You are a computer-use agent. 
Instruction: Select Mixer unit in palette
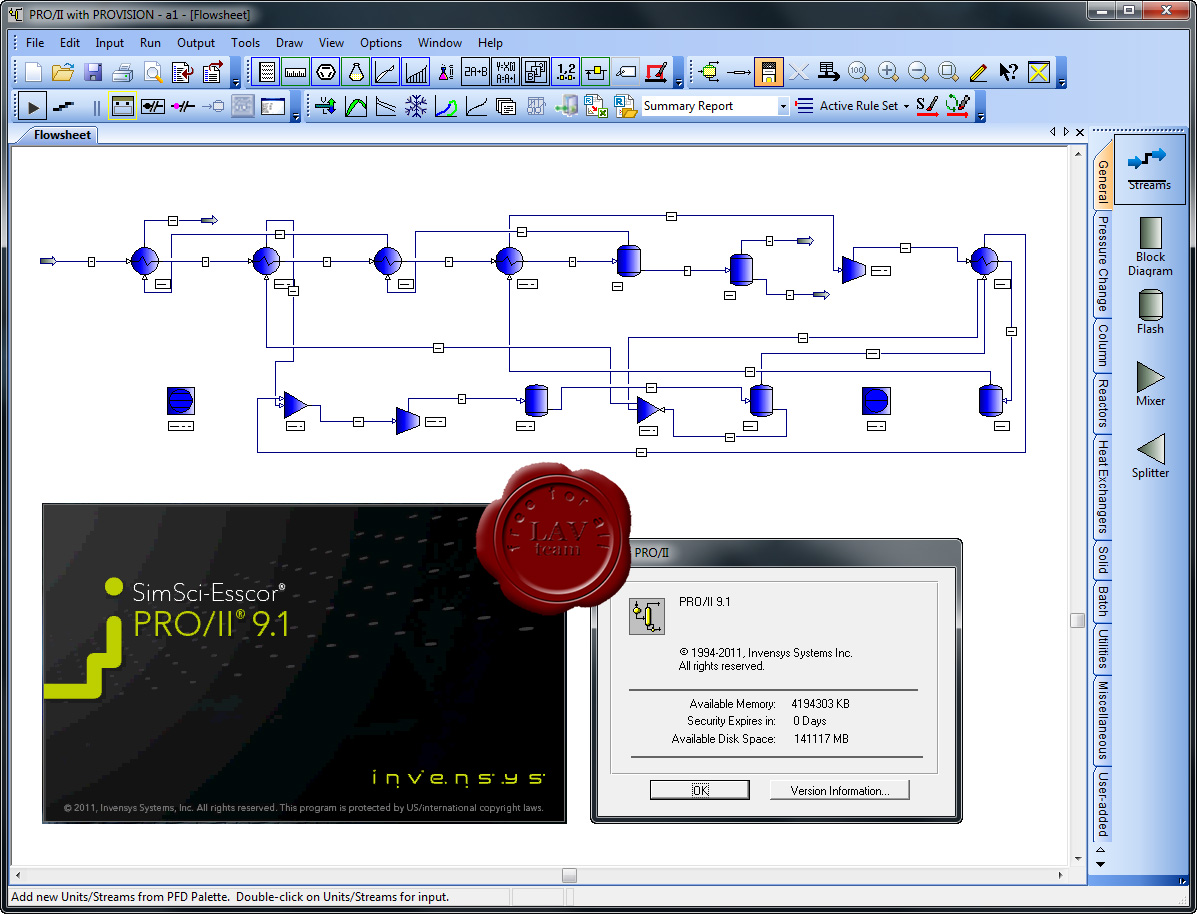tap(1150, 384)
